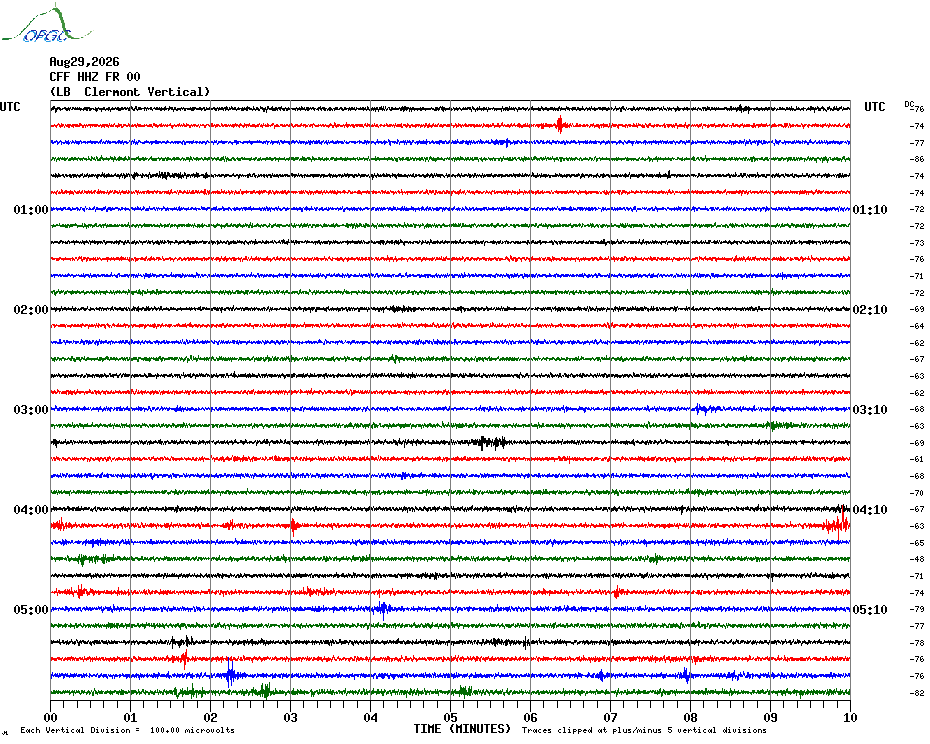Image resolution: width=930 pixels, height=744 pixels.
Task: Click the LB Clermont Vertical title
Action: 130,92
